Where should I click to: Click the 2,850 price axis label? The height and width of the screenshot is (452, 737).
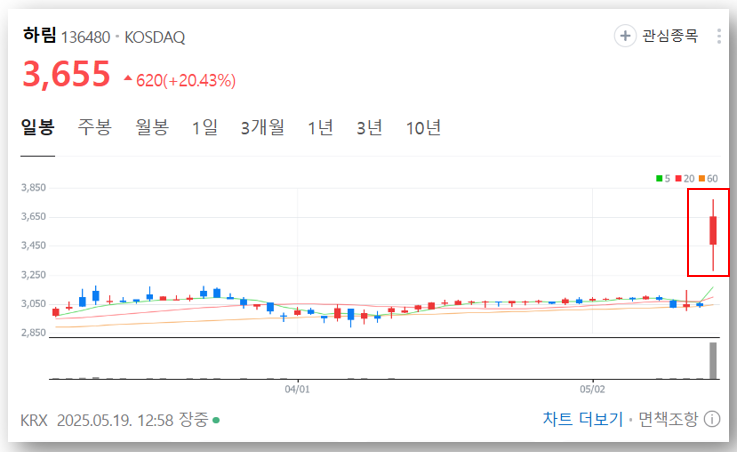(33, 333)
